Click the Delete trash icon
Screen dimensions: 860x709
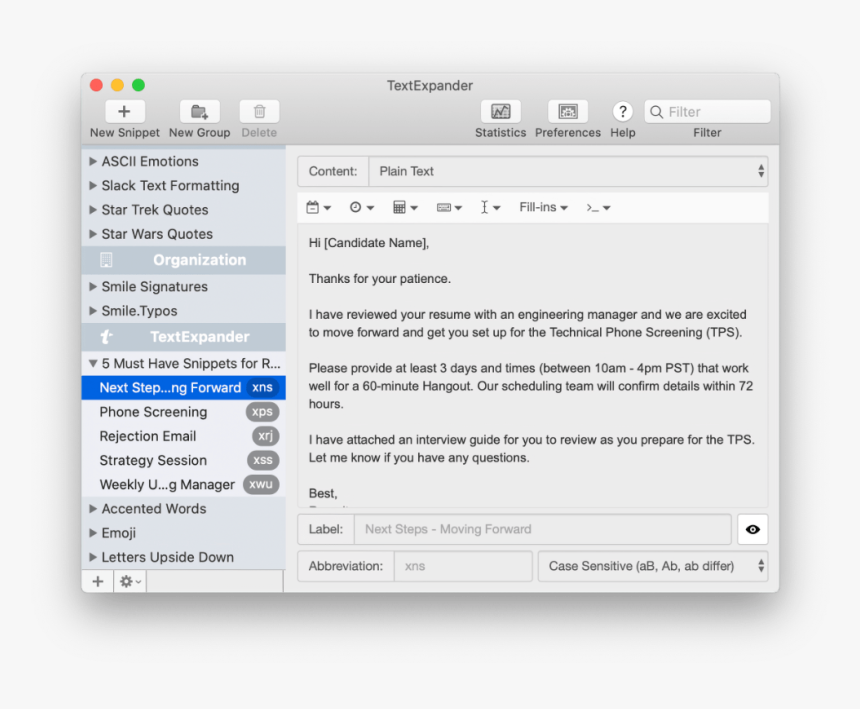click(x=259, y=112)
